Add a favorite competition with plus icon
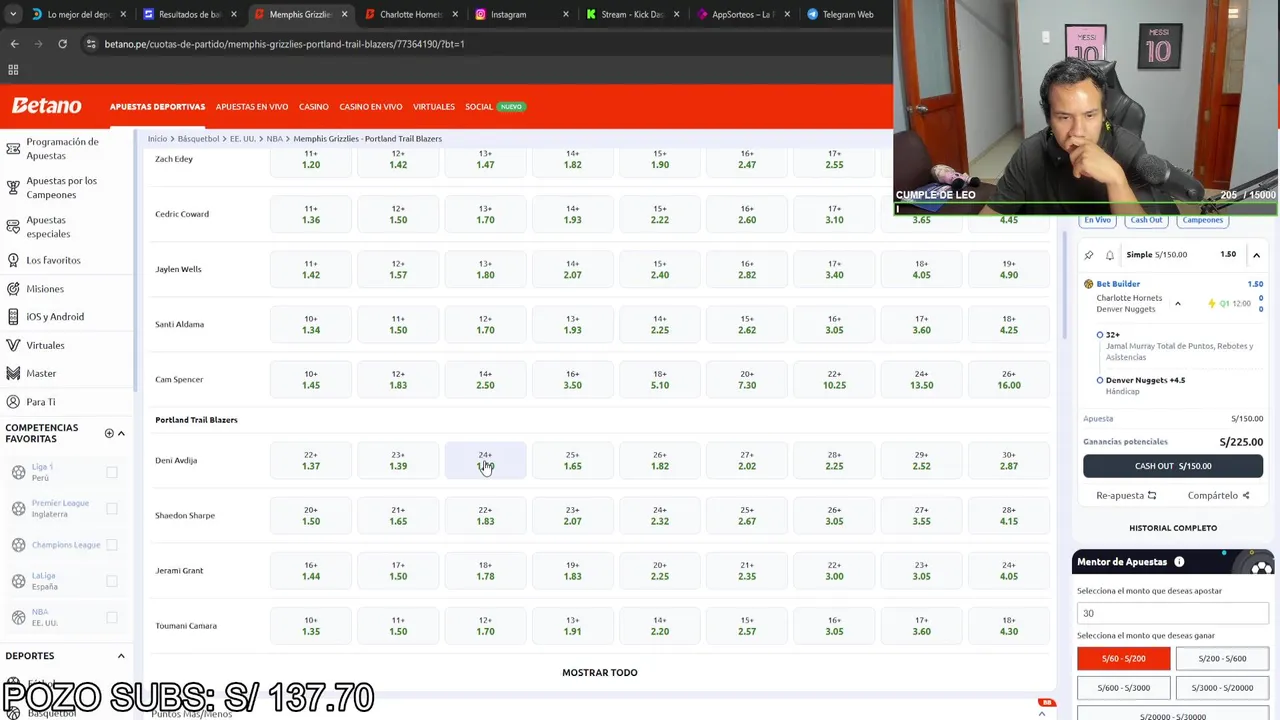This screenshot has height=720, width=1280. pos(109,433)
